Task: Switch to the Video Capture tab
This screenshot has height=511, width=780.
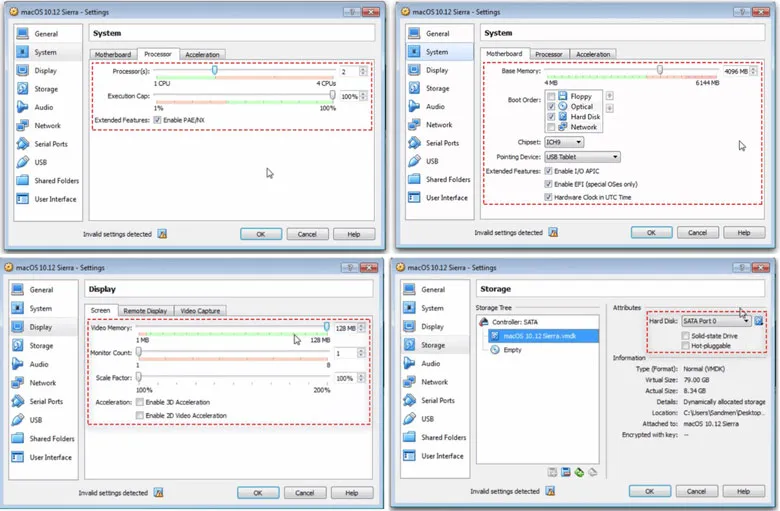Action: (x=201, y=311)
